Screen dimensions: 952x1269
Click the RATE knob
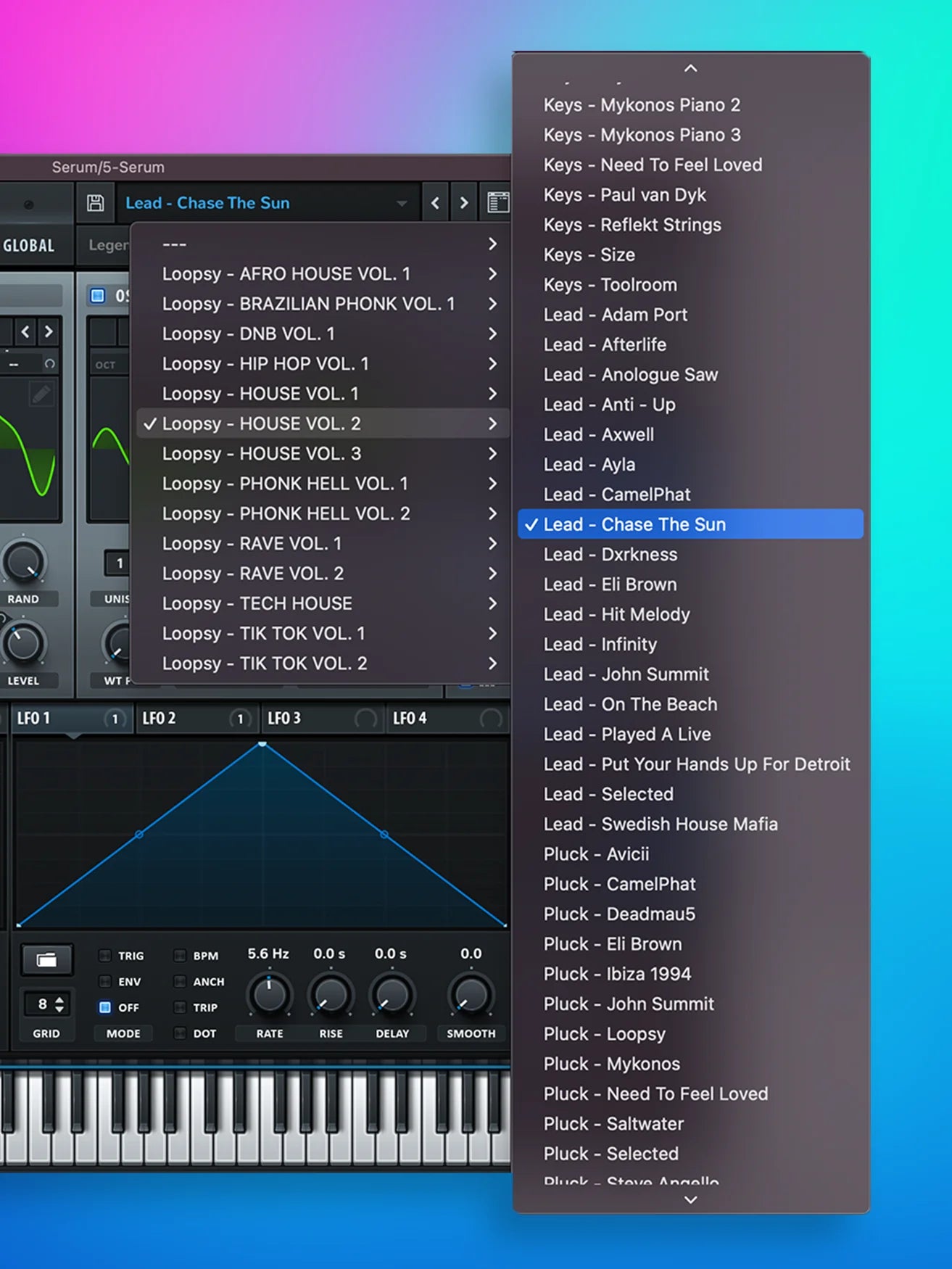pyautogui.click(x=269, y=996)
